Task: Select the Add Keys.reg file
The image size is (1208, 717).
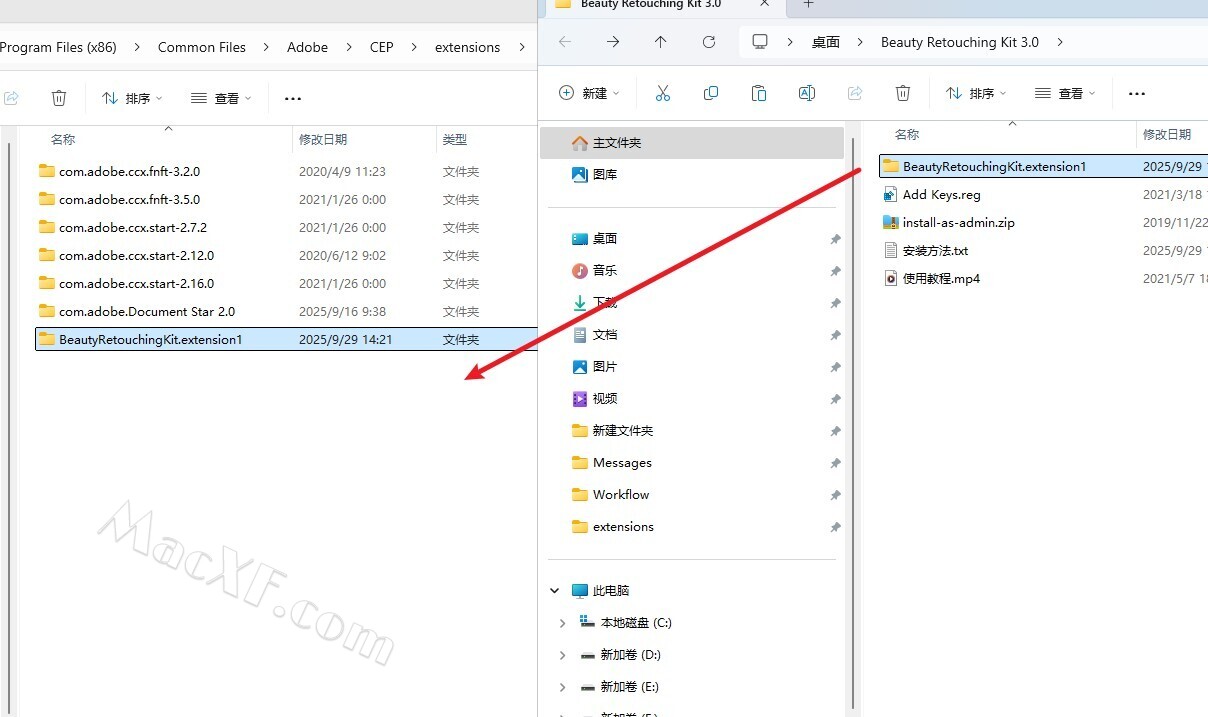Action: tap(941, 195)
